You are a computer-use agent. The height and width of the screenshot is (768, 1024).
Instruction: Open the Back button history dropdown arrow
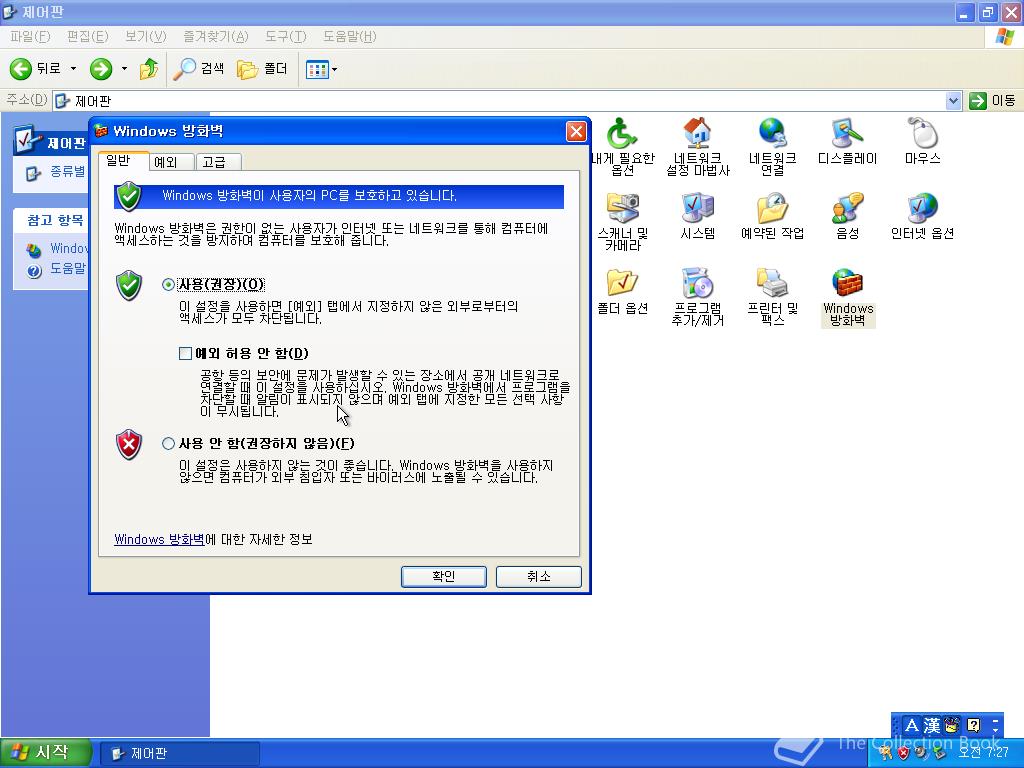[73, 69]
